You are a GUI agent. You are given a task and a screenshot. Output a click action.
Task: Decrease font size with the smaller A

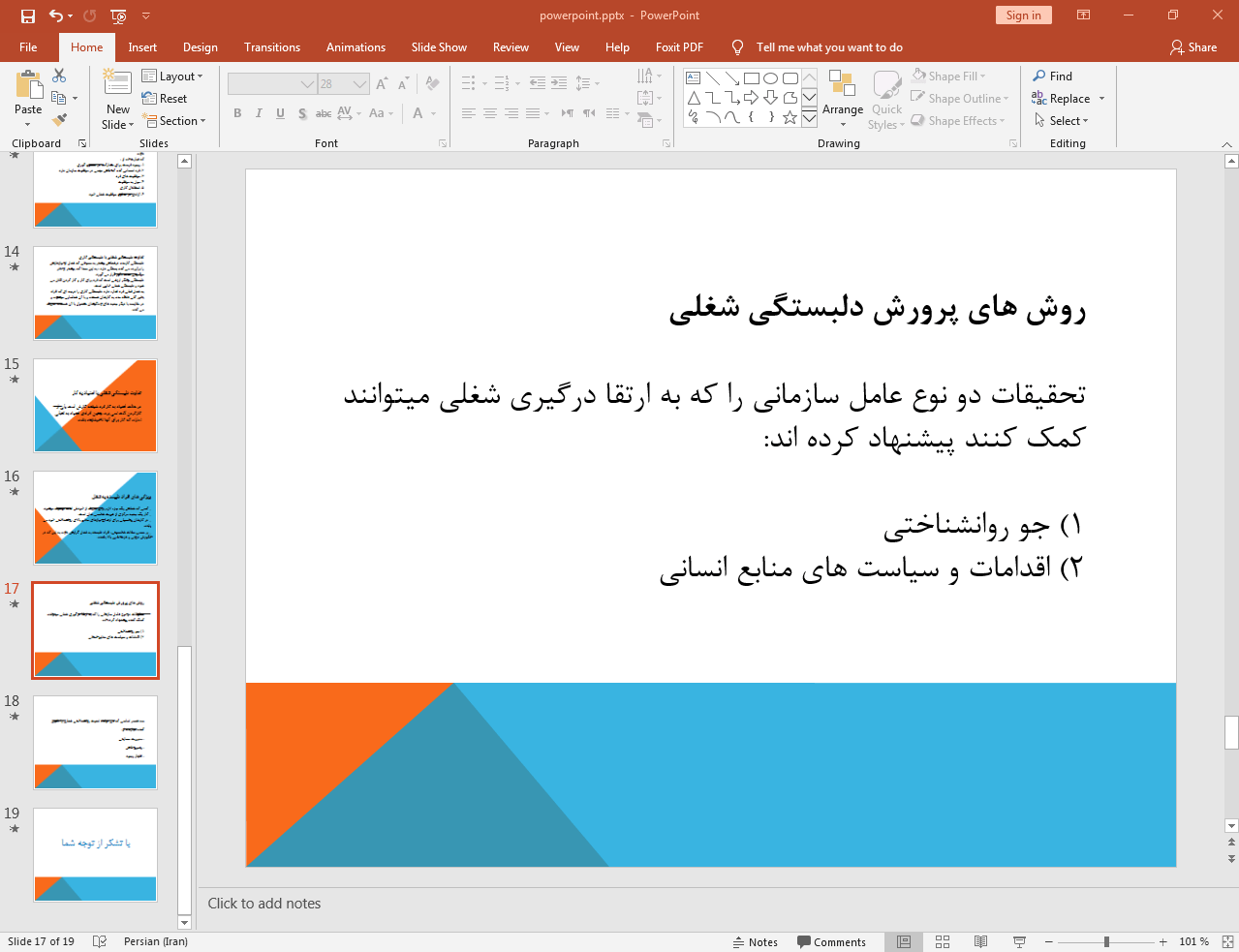(403, 84)
